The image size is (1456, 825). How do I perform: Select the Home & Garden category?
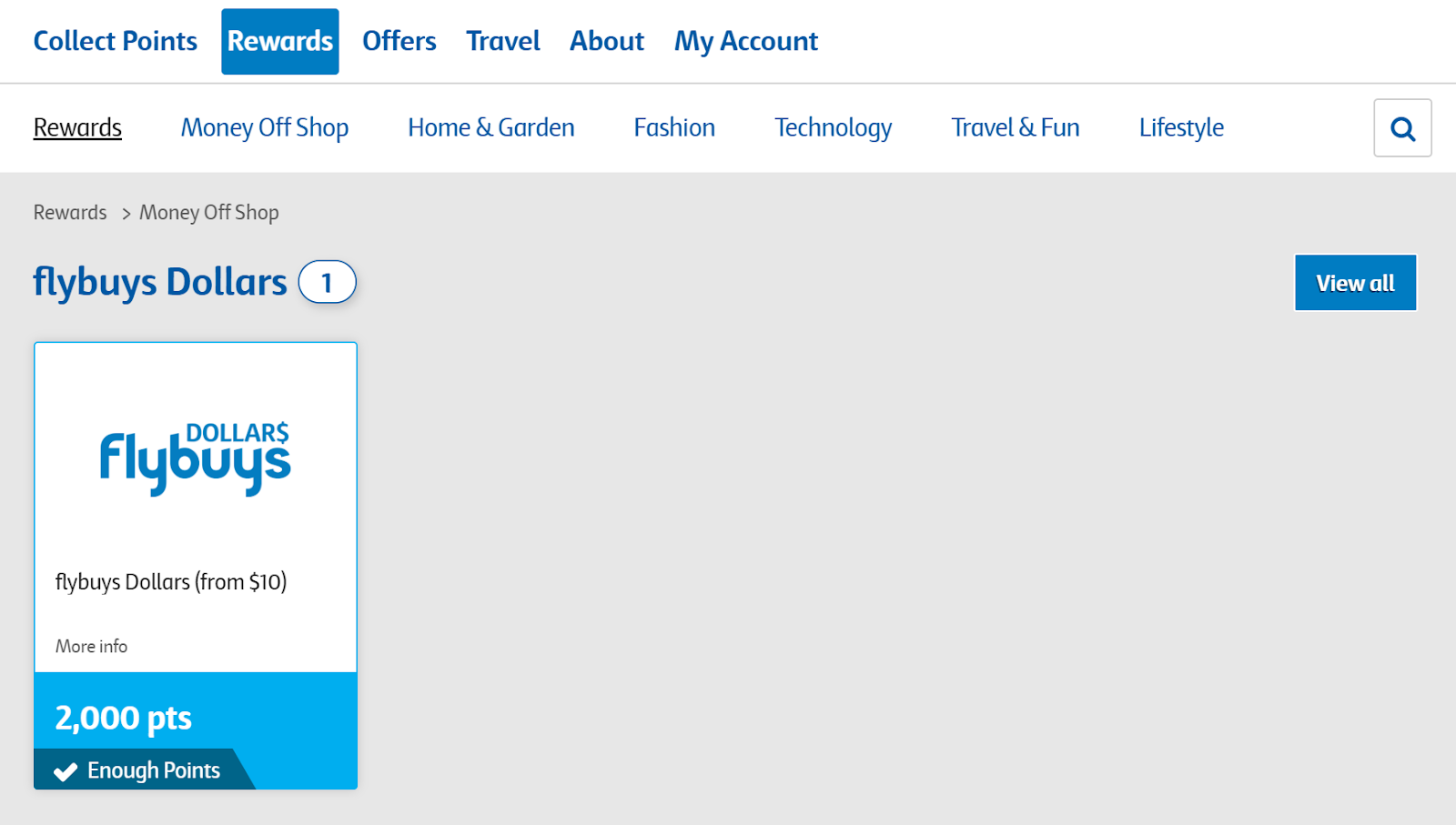pos(491,127)
